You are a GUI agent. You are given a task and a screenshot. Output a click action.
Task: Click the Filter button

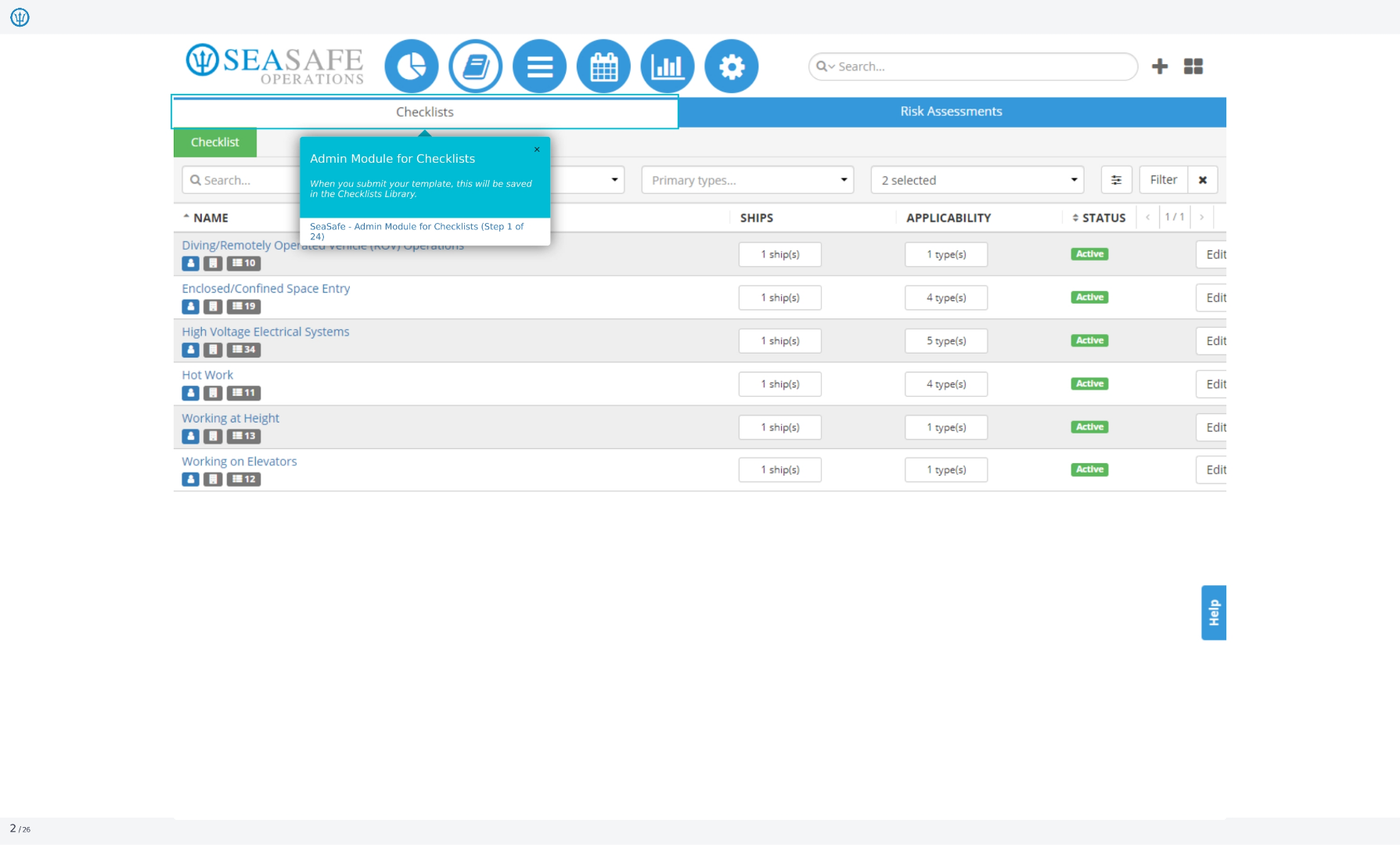pos(1164,180)
